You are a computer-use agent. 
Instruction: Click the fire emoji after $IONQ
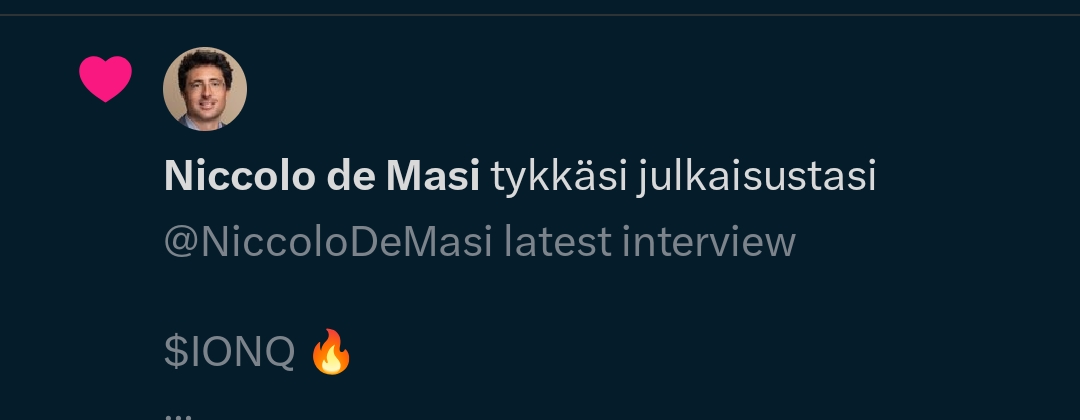331,352
